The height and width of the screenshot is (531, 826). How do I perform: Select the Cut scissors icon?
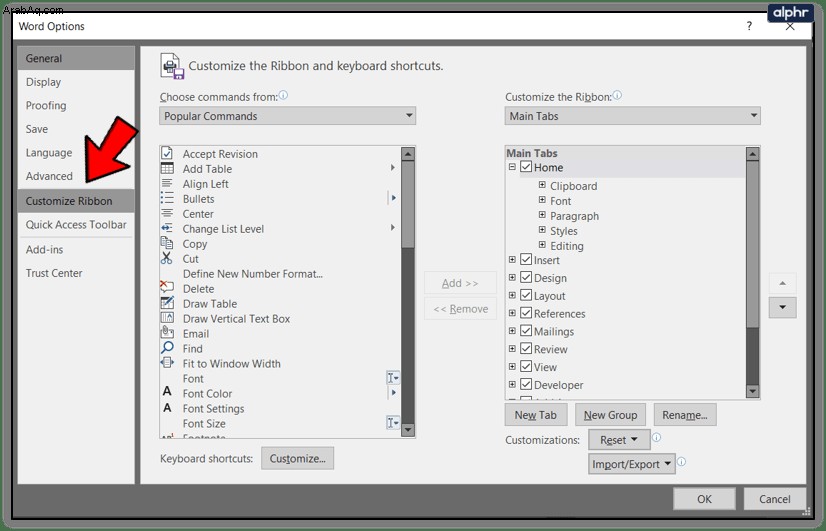pyautogui.click(x=166, y=258)
